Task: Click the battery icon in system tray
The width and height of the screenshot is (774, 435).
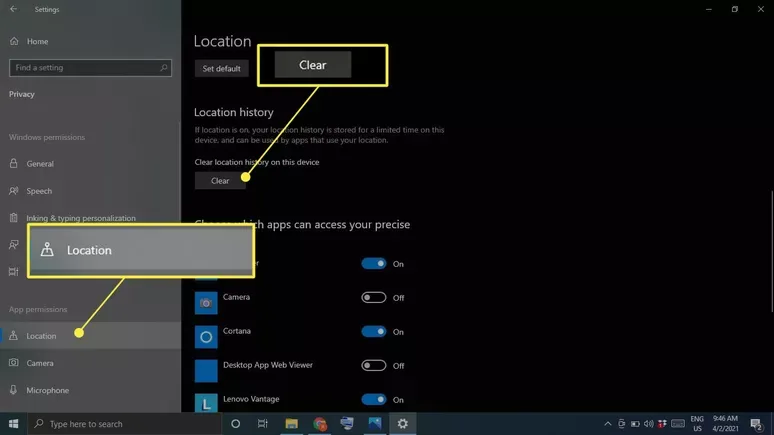Action: (x=635, y=424)
